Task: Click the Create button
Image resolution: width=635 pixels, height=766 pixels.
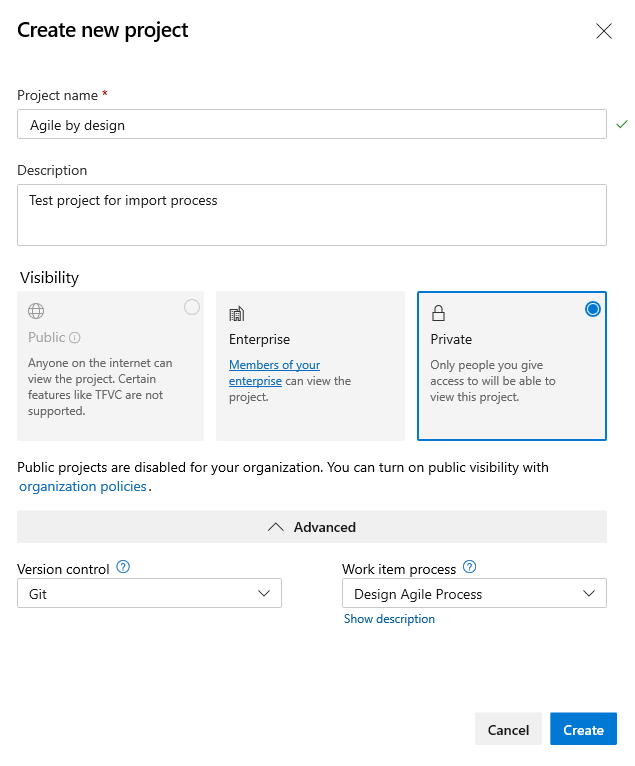Action: pyautogui.click(x=583, y=730)
